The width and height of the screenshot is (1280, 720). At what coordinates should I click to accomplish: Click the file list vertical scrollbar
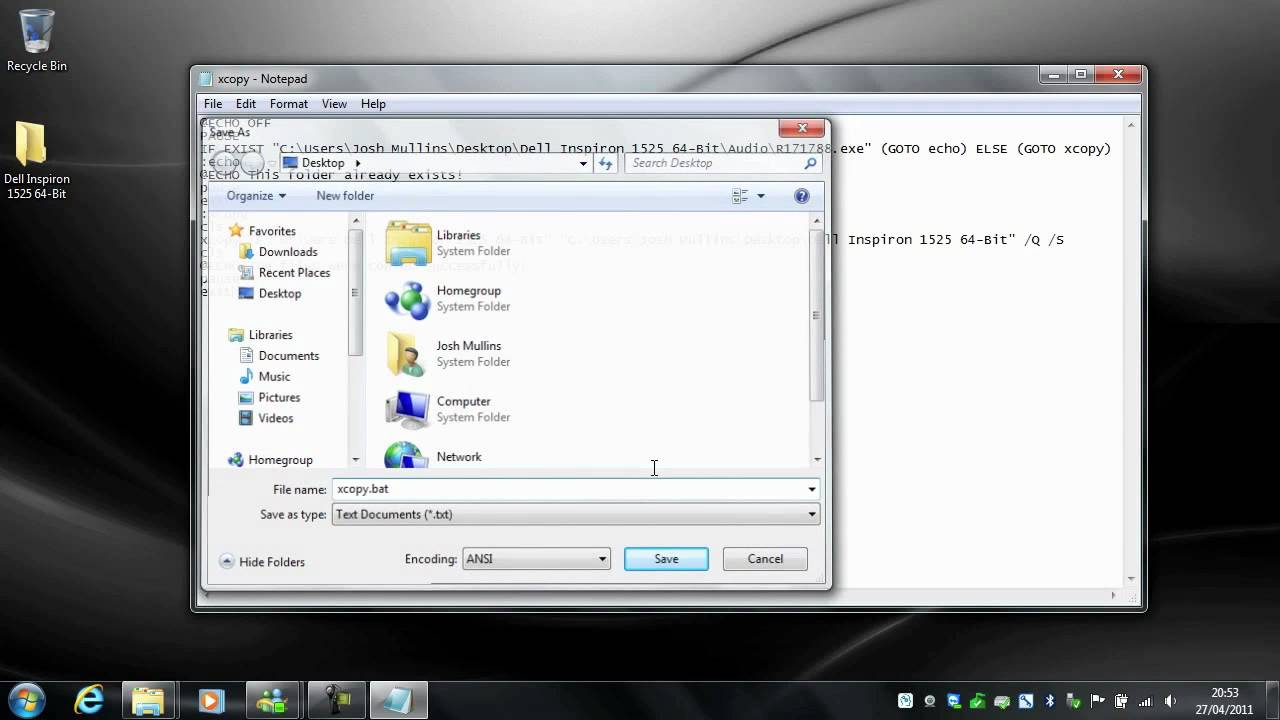816,316
